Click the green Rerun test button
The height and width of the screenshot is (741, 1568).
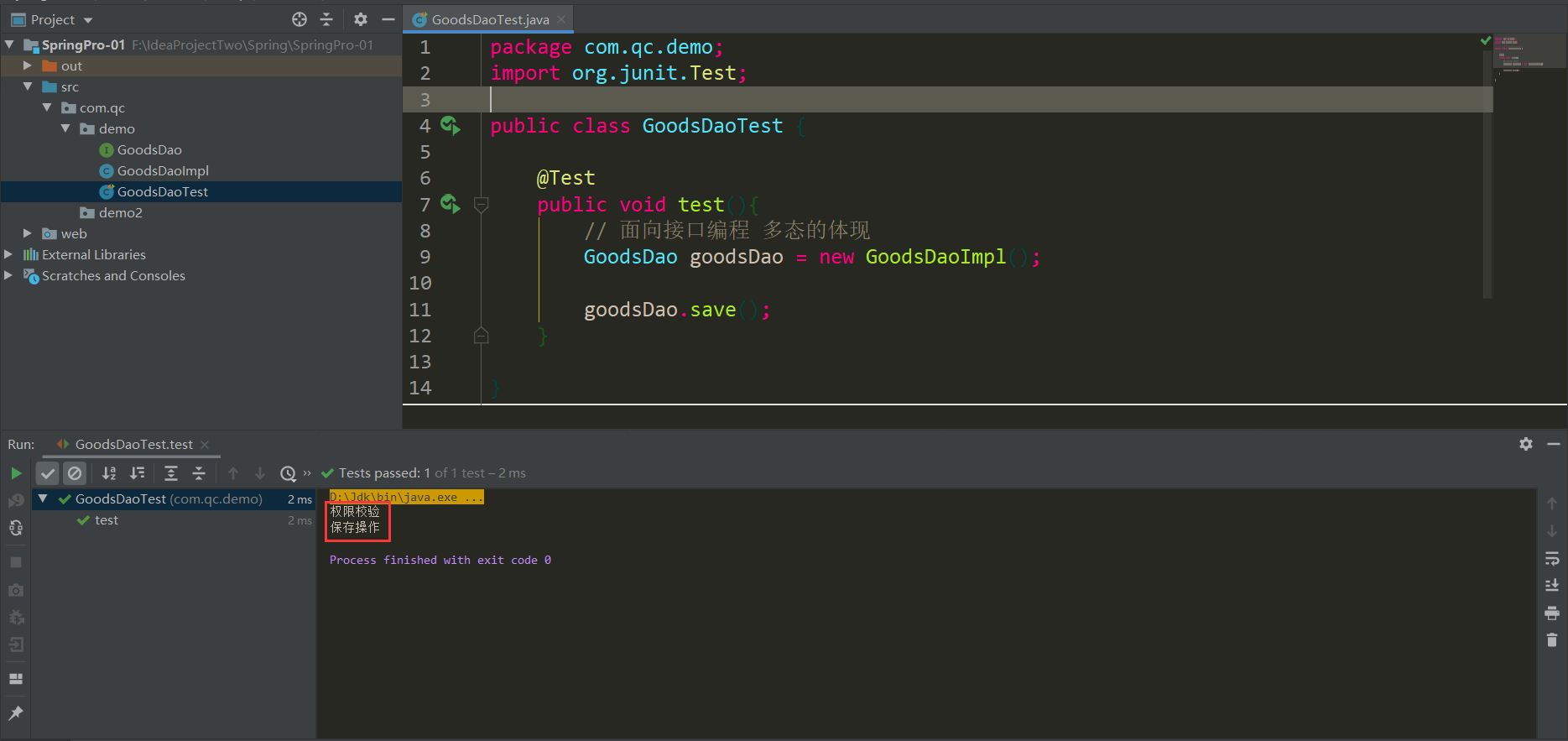(x=16, y=473)
